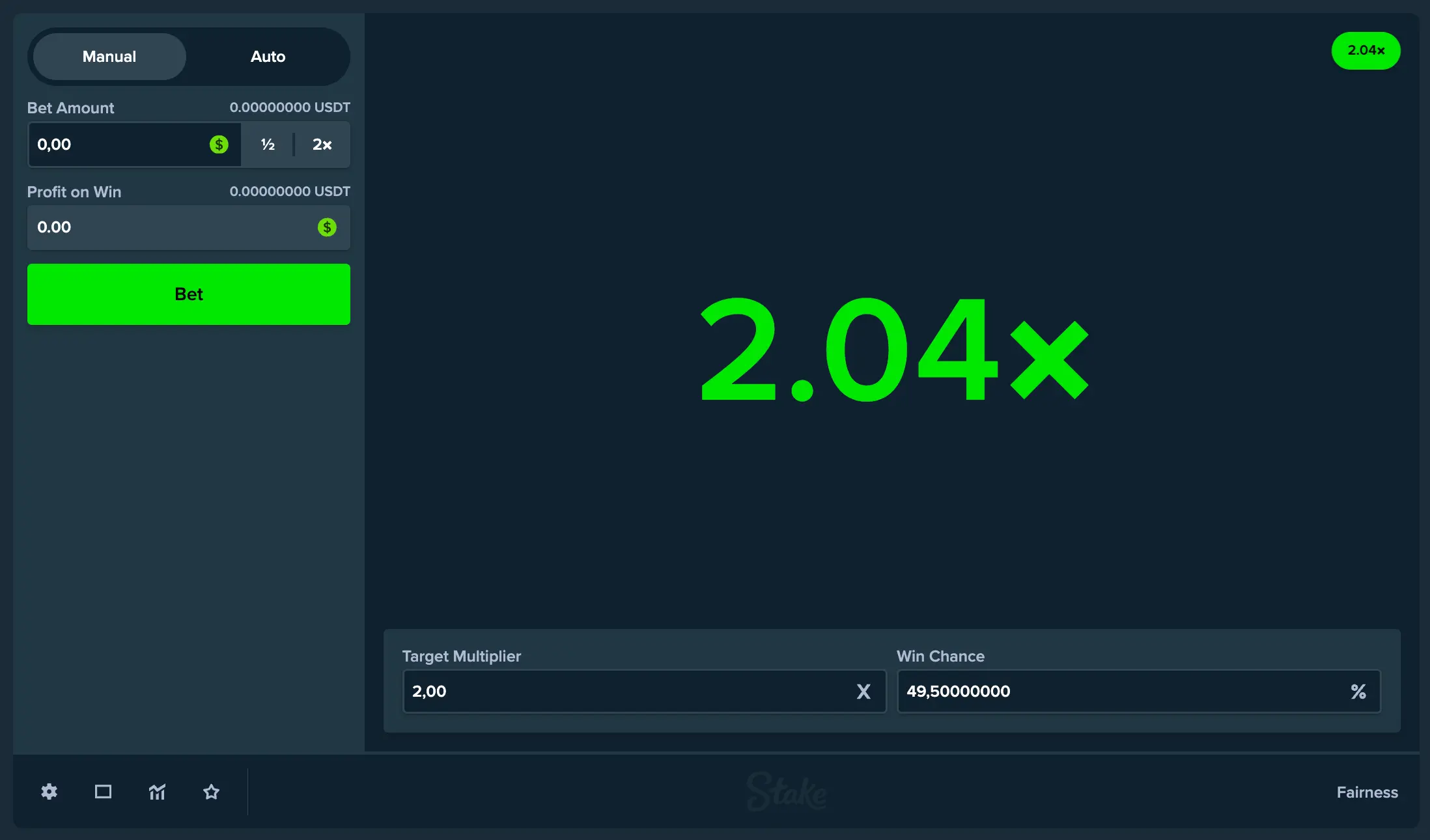Image resolution: width=1430 pixels, height=840 pixels.
Task: Focus the Win Chance input field
Action: [x=1120, y=692]
